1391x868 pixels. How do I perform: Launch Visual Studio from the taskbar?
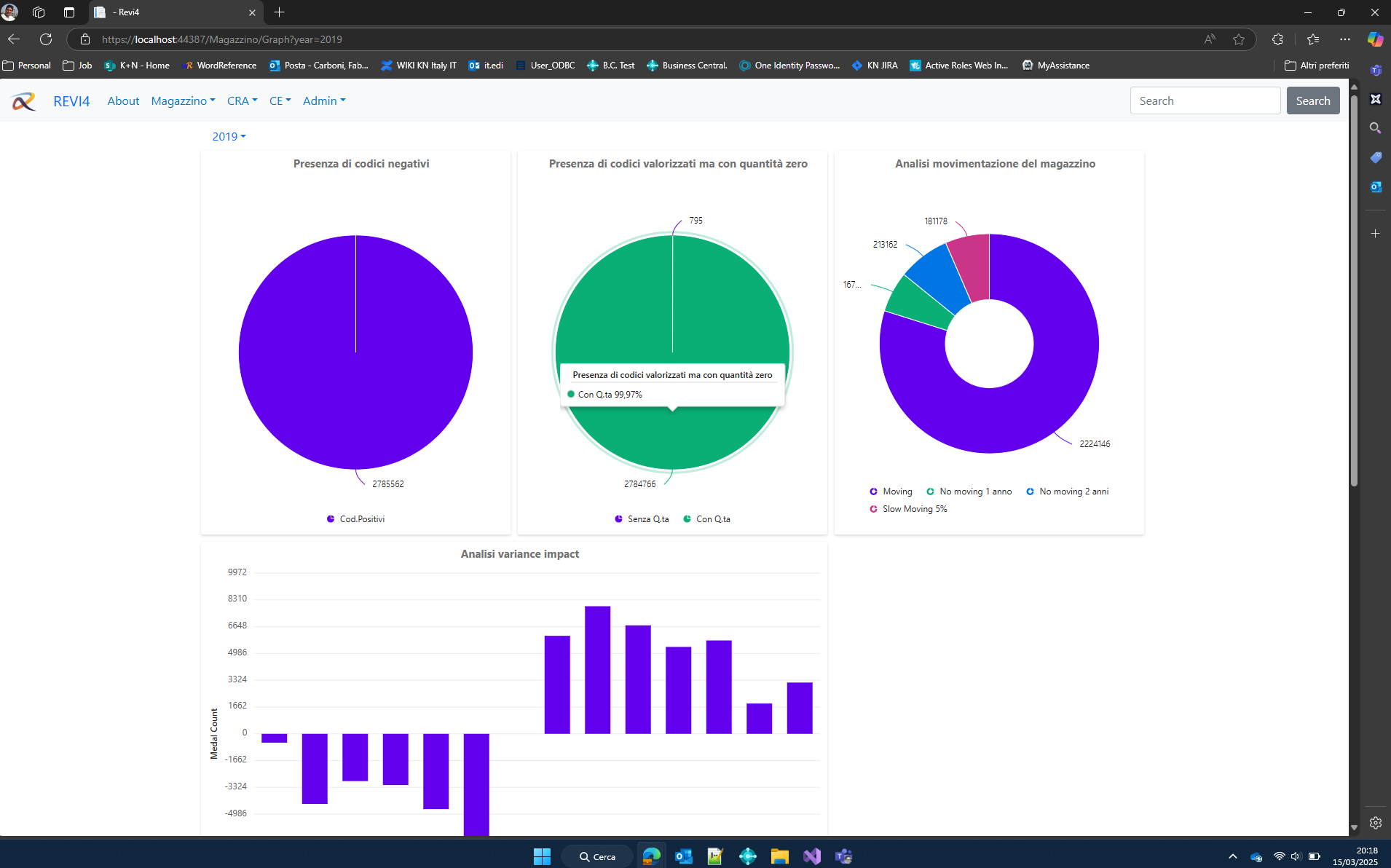tap(812, 856)
